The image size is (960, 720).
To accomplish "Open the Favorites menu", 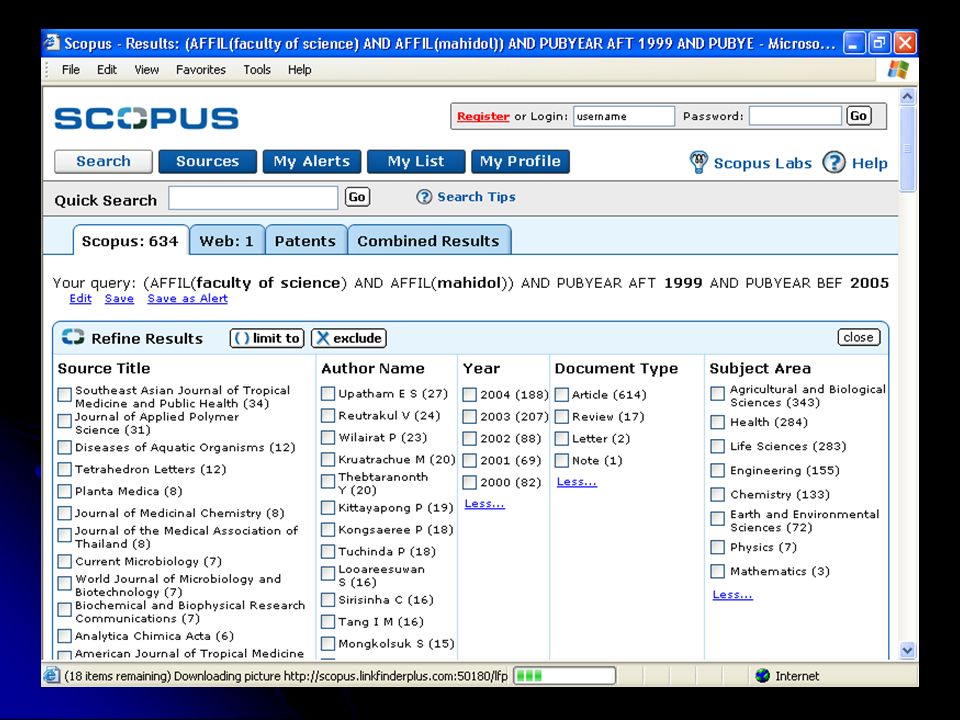I will [x=201, y=70].
